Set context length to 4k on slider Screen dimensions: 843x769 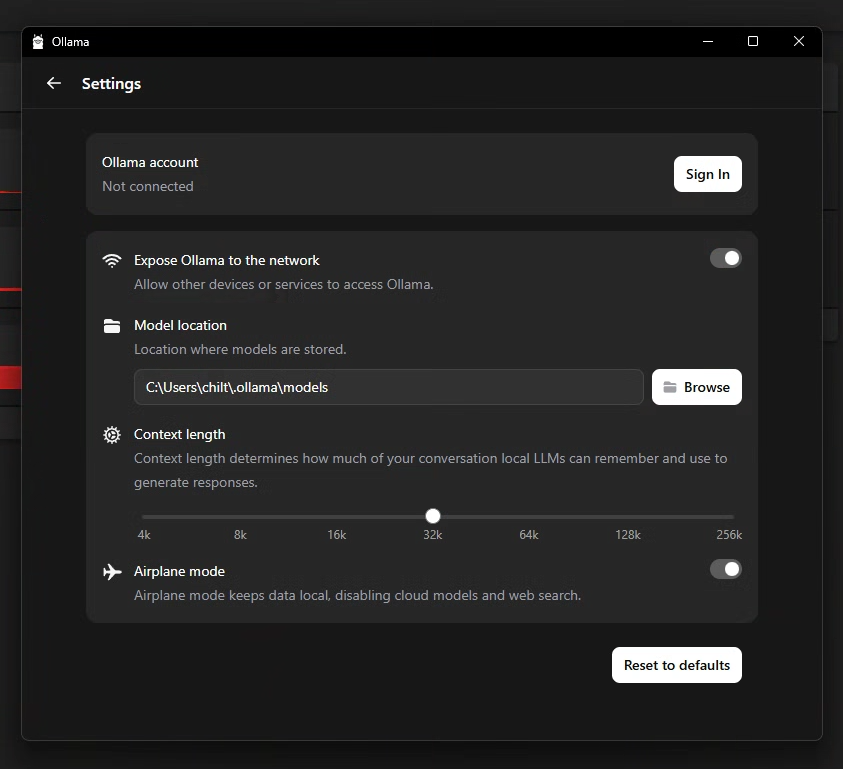pos(144,517)
